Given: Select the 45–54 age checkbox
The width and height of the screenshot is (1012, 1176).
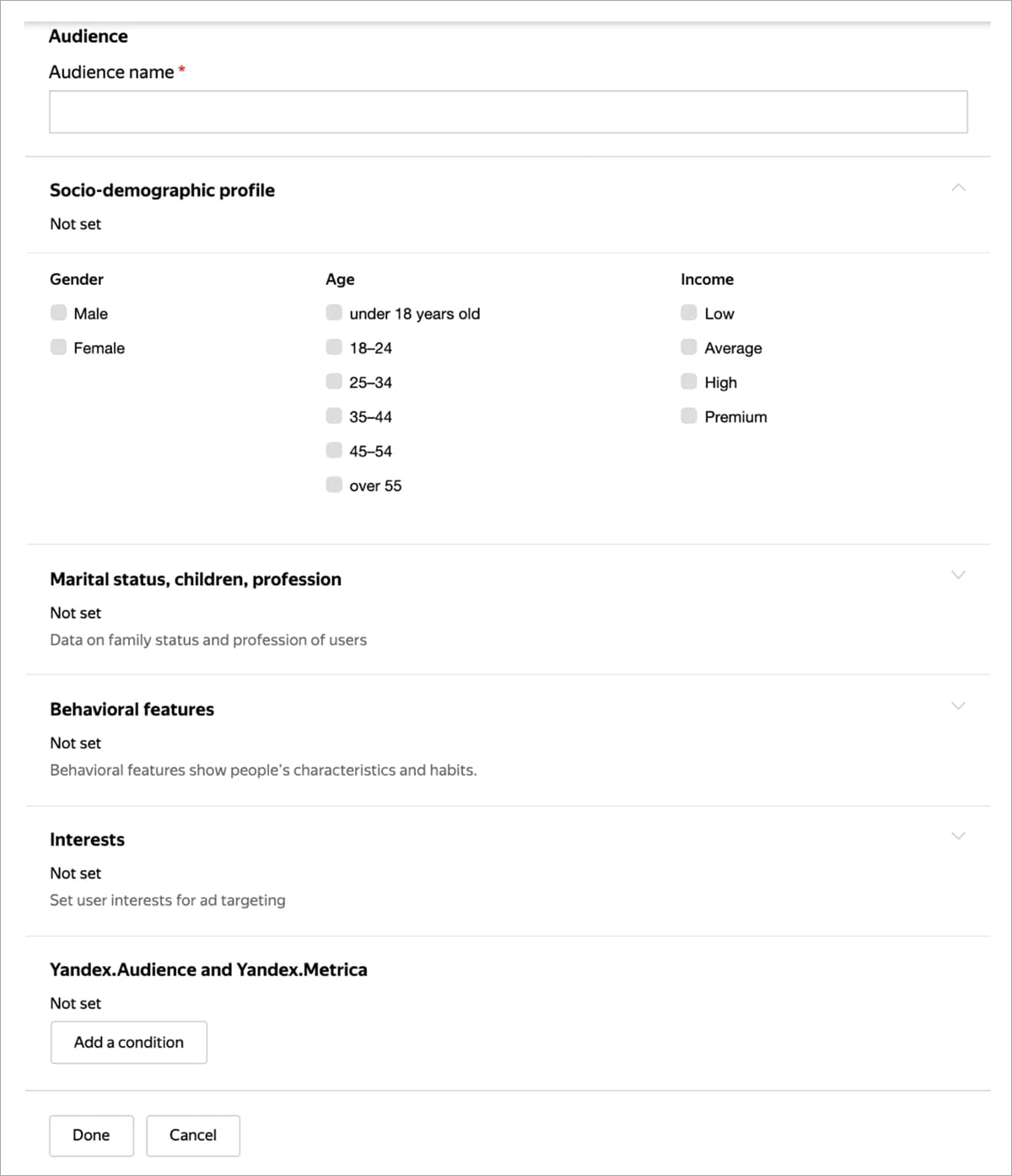Looking at the screenshot, I should click(334, 450).
